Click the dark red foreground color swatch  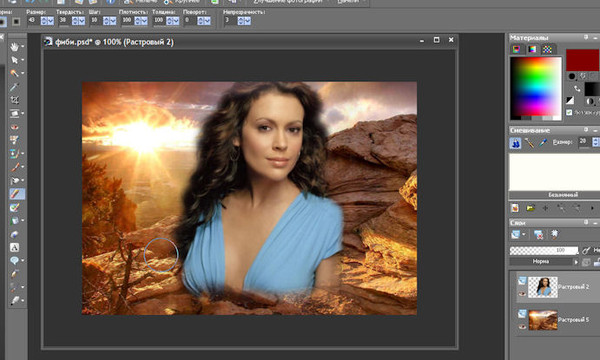tap(583, 60)
